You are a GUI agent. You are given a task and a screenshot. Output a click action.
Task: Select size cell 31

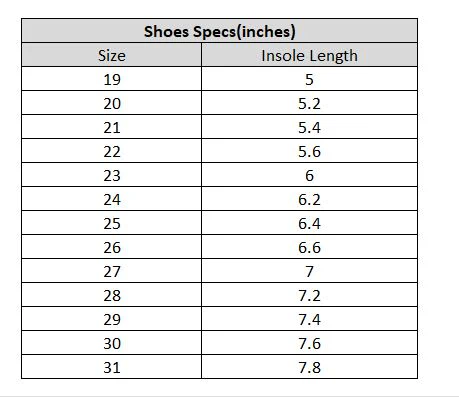[x=112, y=367]
